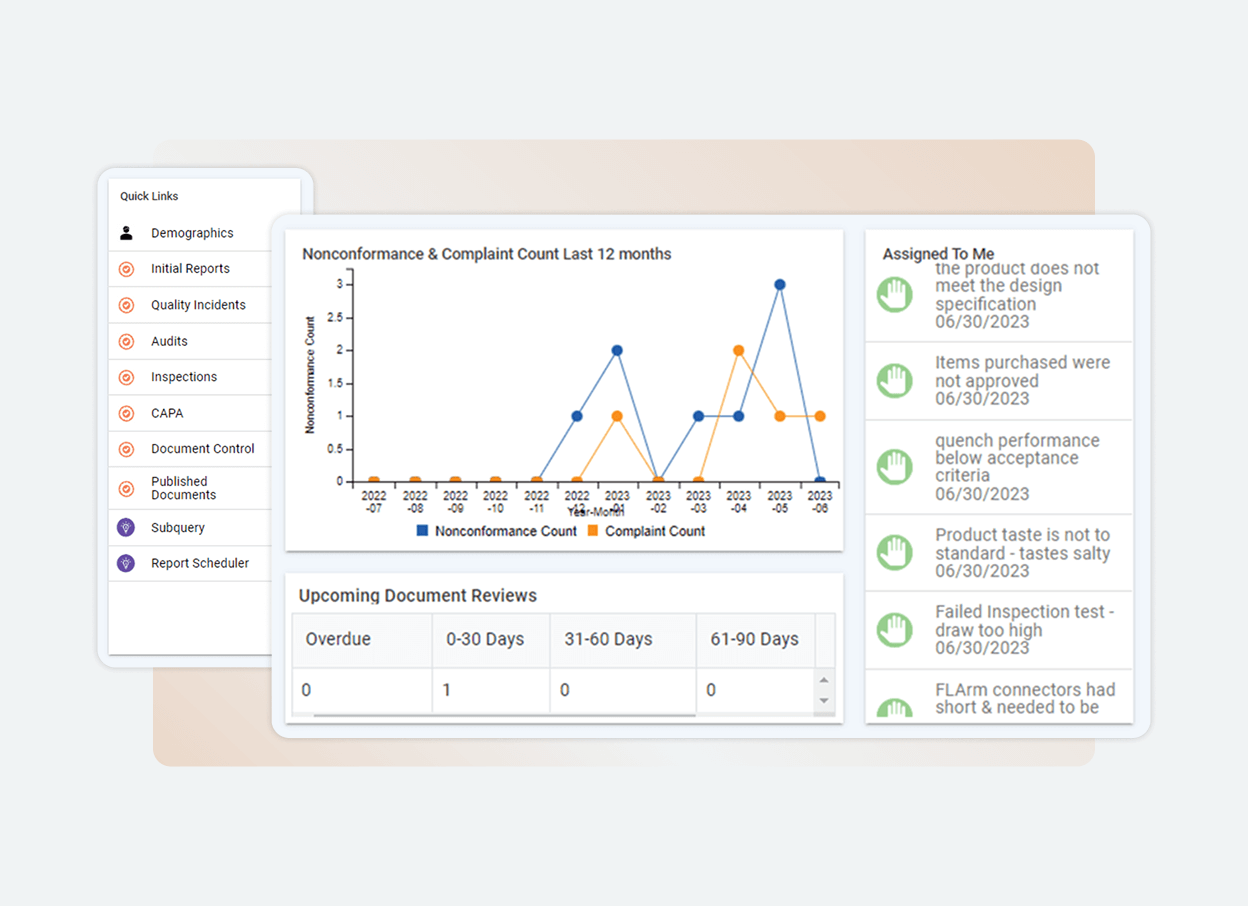The image size is (1248, 906).
Task: Click the Demographics person icon
Action: [x=125, y=232]
